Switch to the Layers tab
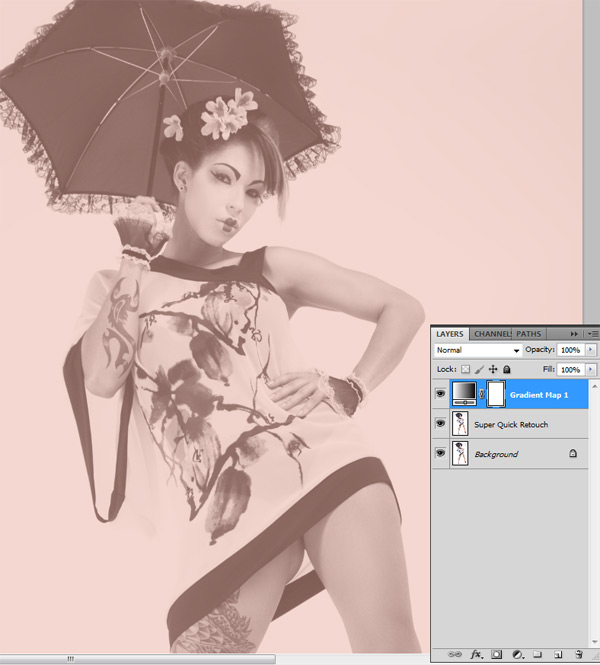 point(450,334)
